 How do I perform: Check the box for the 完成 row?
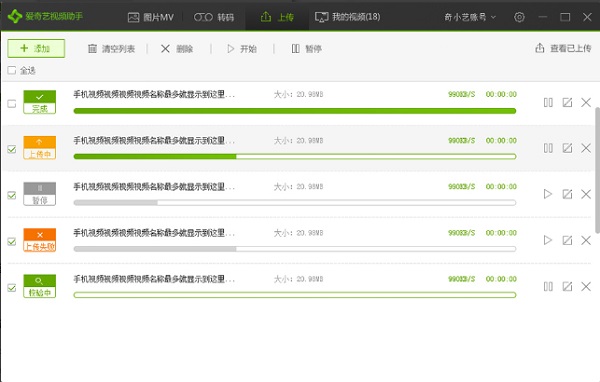point(12,103)
